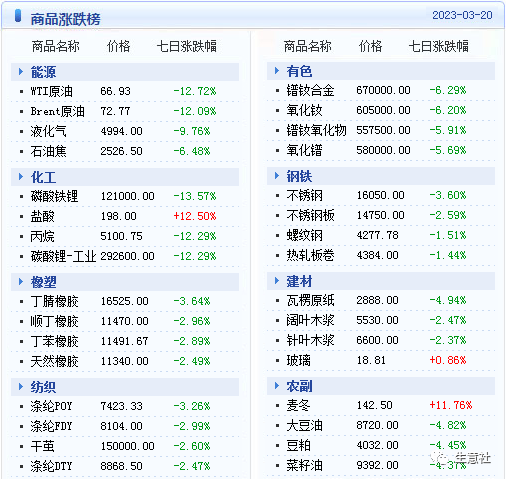Select Brent原油 commodity name

57,111
